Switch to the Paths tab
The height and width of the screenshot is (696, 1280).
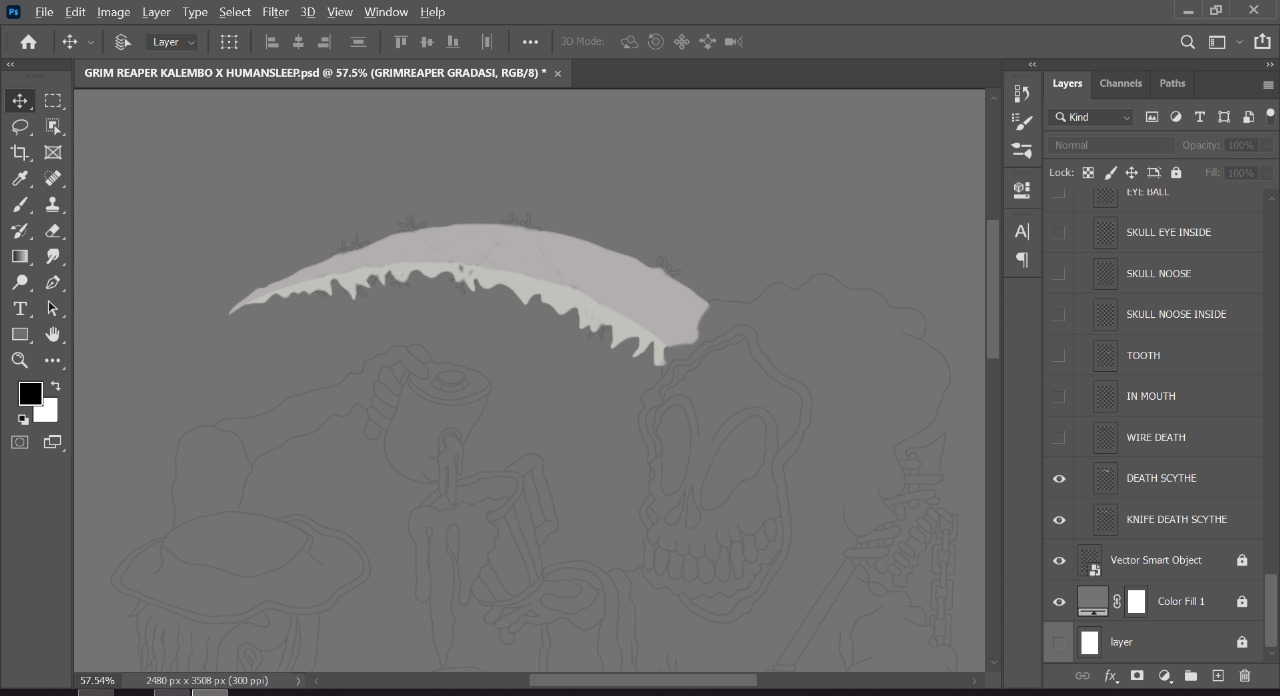1172,83
